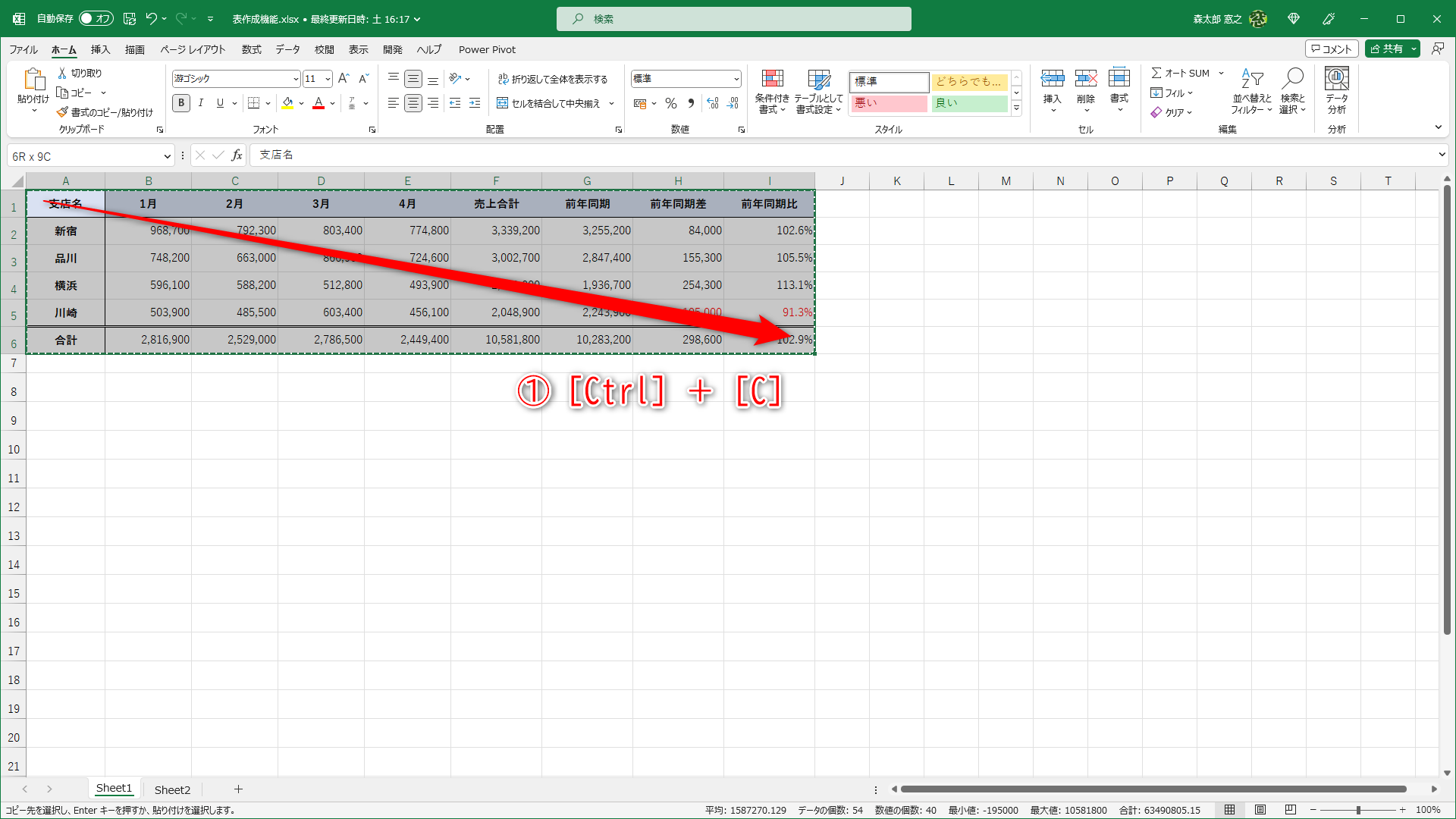Click the Format Painter brush icon
The image size is (1456, 819).
point(62,112)
